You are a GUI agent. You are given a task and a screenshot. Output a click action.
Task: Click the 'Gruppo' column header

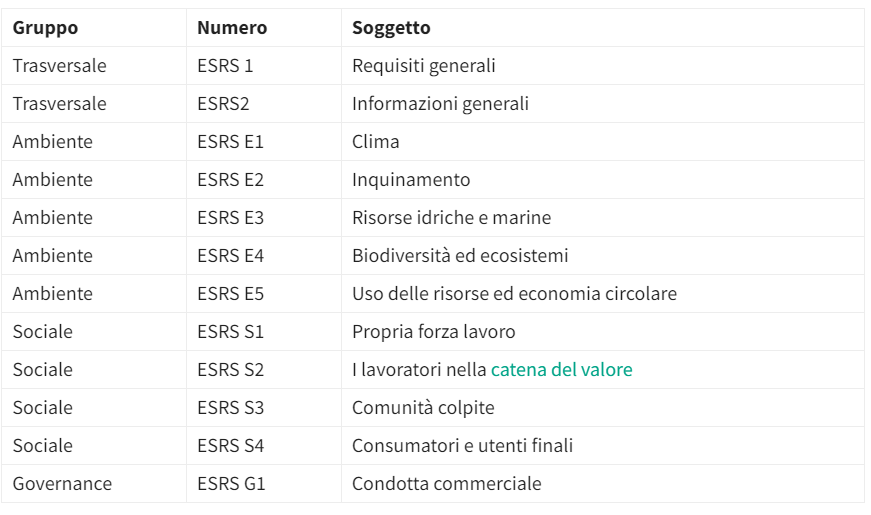click(x=45, y=28)
